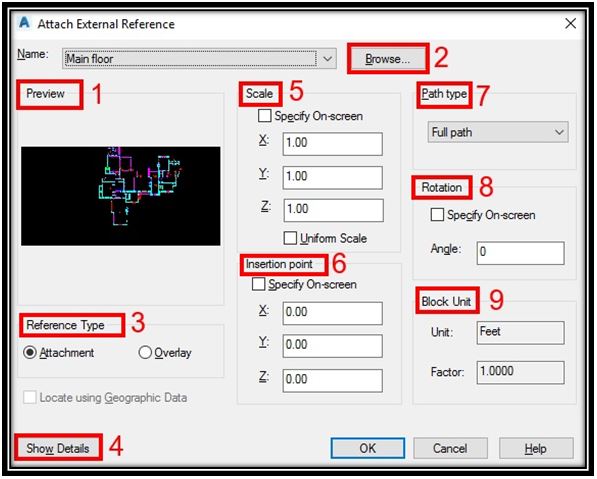Click the Block Unit field showing Feet
The width and height of the screenshot is (597, 479).
[520, 333]
